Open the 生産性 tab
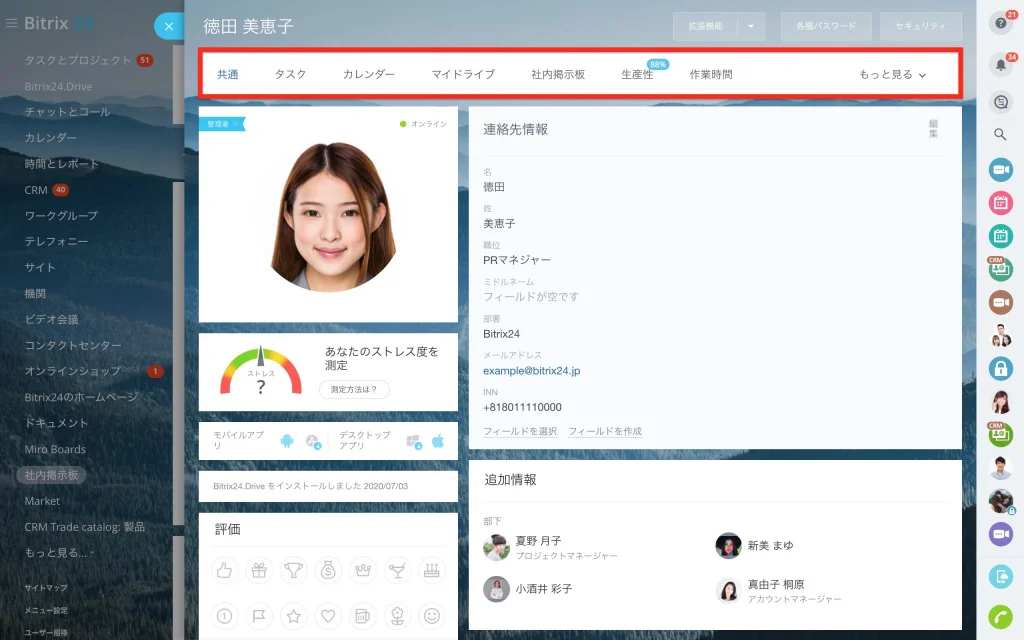 637,74
